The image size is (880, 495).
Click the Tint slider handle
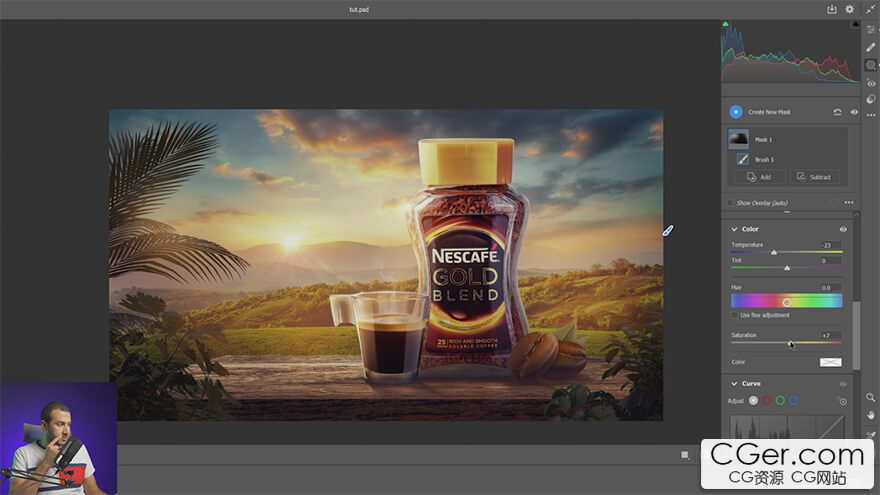(787, 268)
